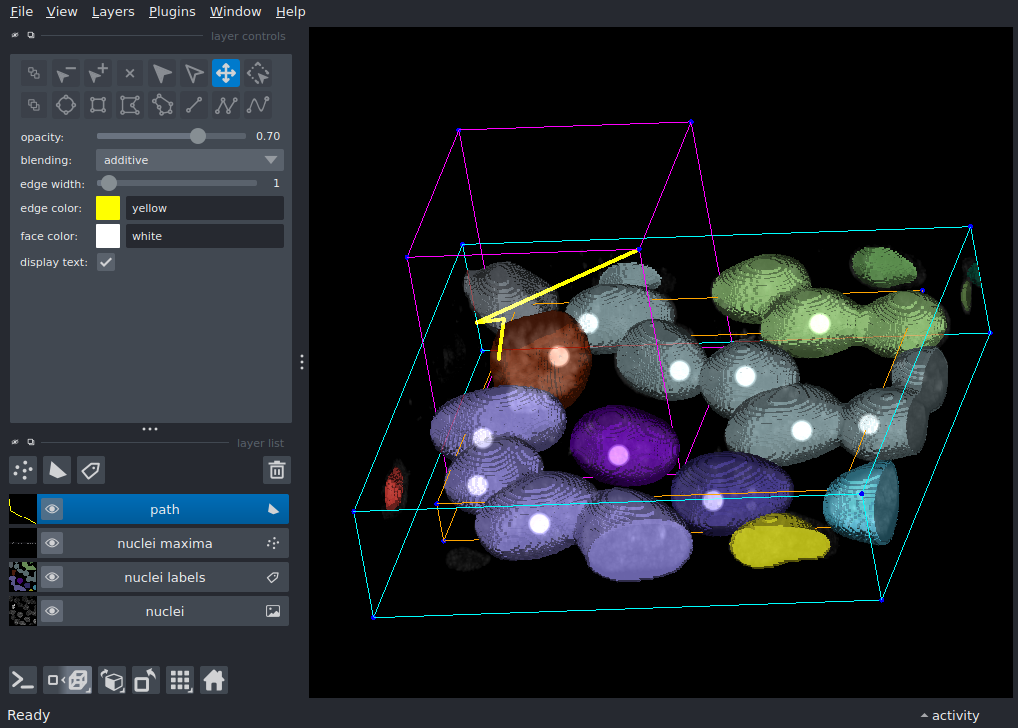
Task: Open the blending mode dropdown
Action: 189,159
